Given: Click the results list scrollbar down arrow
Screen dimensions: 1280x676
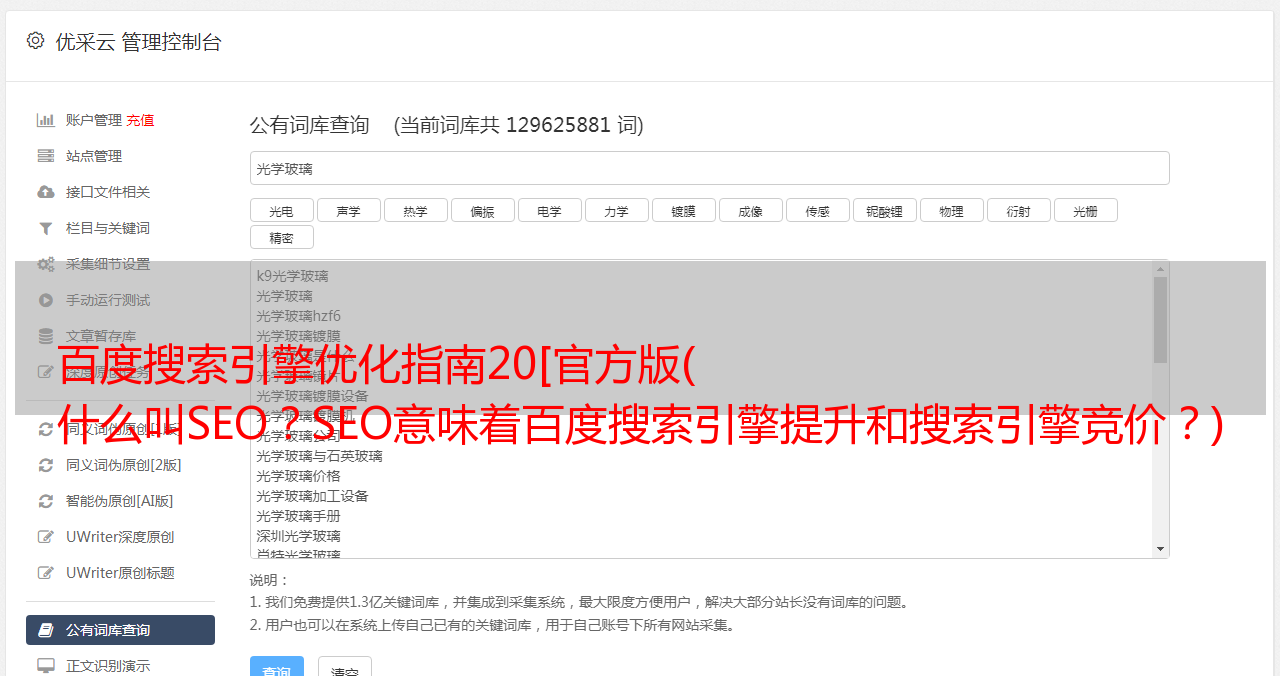Looking at the screenshot, I should tap(1160, 549).
